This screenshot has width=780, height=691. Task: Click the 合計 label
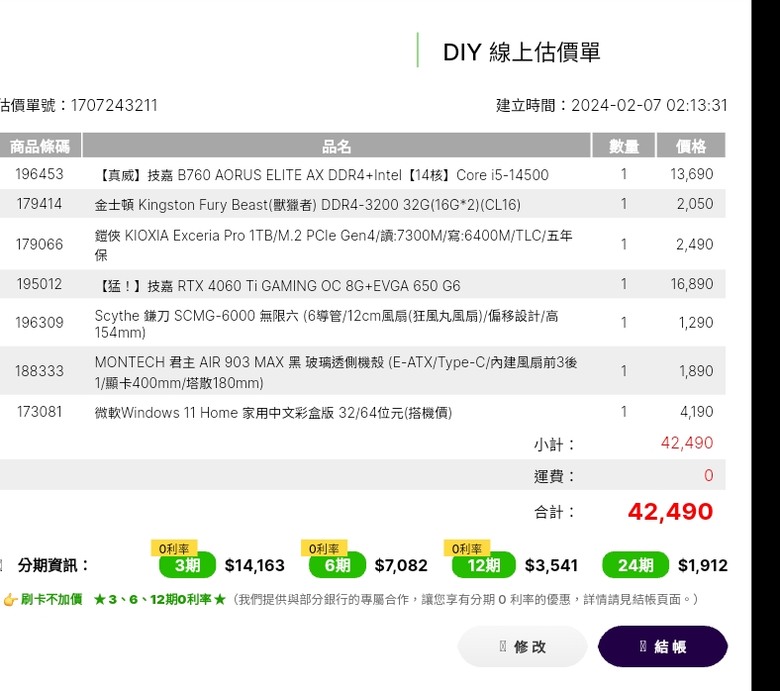555,512
